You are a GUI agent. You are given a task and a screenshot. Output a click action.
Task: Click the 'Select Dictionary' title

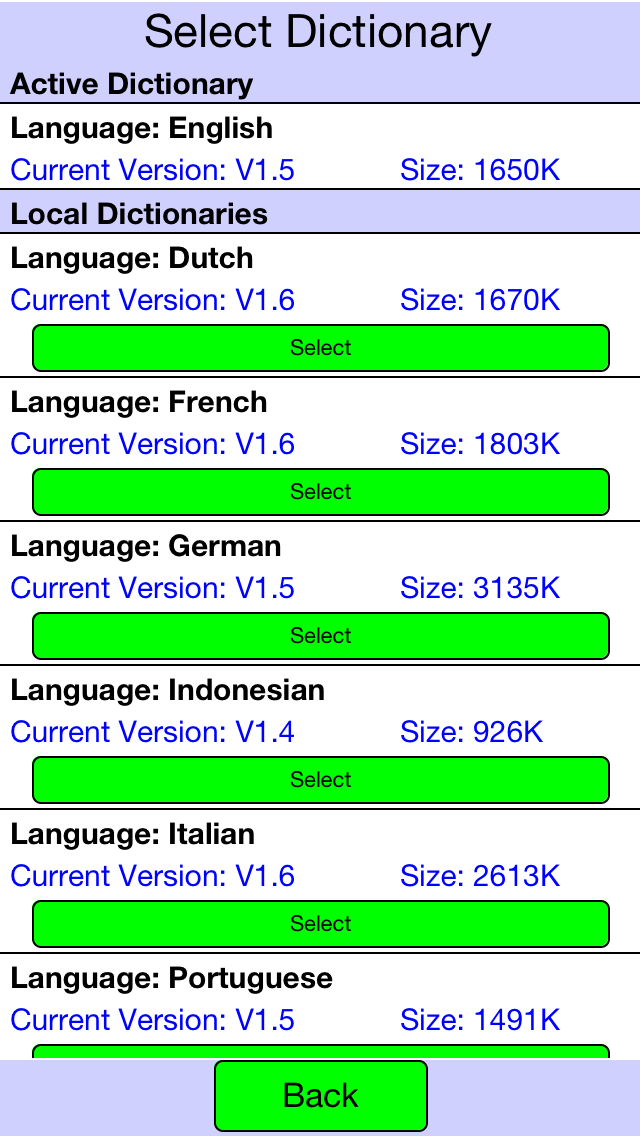point(318,33)
